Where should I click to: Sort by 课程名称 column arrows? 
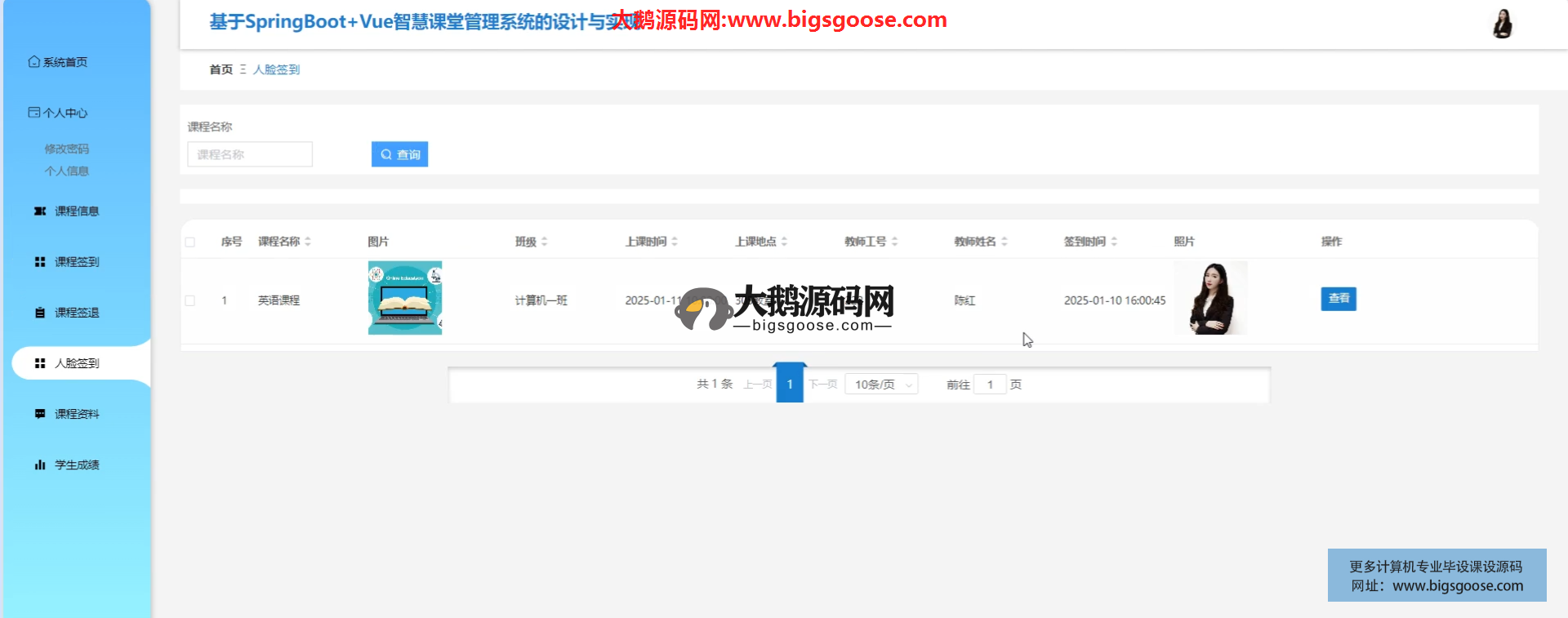(x=308, y=242)
